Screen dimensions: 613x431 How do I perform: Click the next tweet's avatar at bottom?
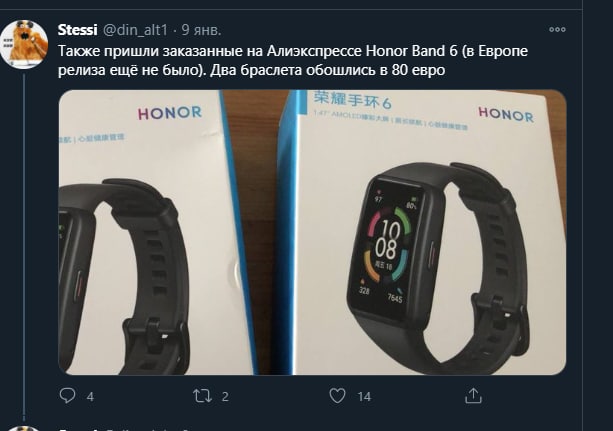click(24, 428)
